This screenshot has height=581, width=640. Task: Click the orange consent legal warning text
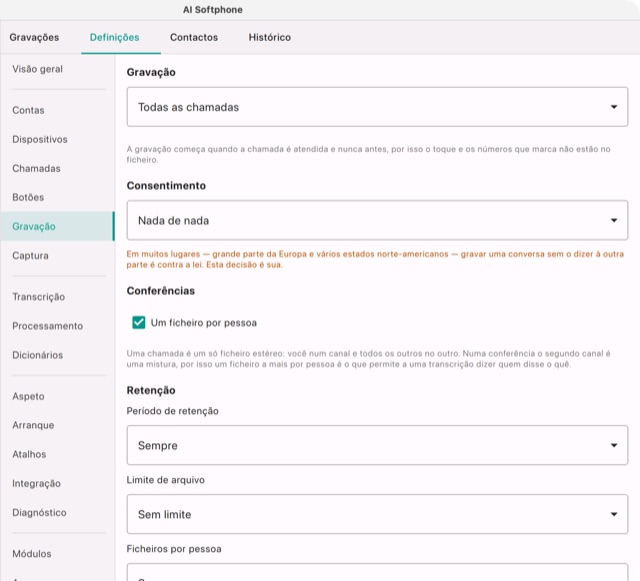click(x=375, y=259)
